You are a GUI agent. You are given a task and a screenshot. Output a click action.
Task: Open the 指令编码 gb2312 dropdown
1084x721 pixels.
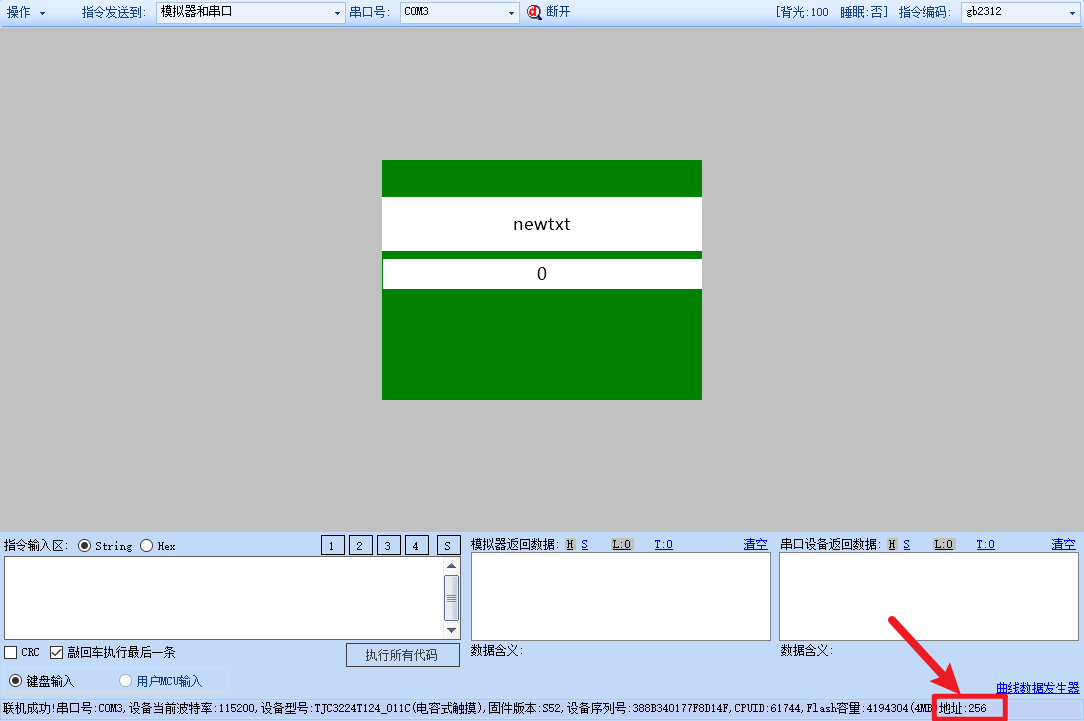point(1071,14)
